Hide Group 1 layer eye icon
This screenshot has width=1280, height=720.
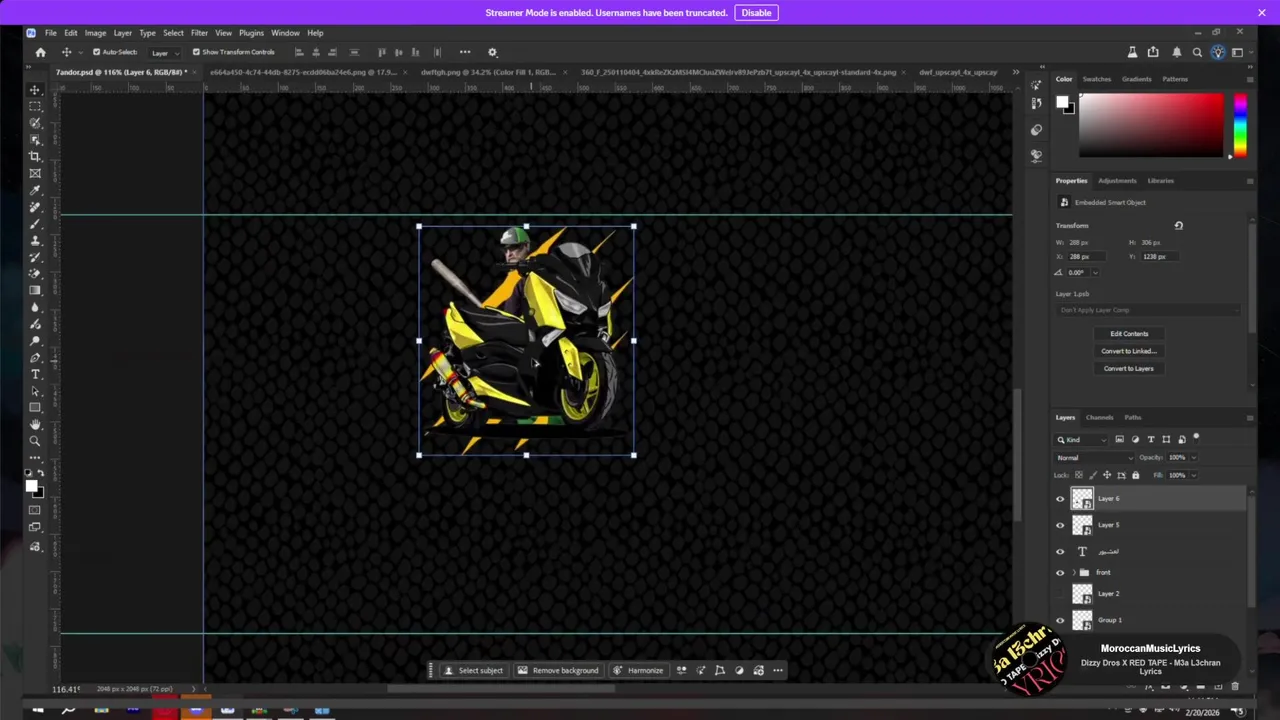tap(1060, 620)
